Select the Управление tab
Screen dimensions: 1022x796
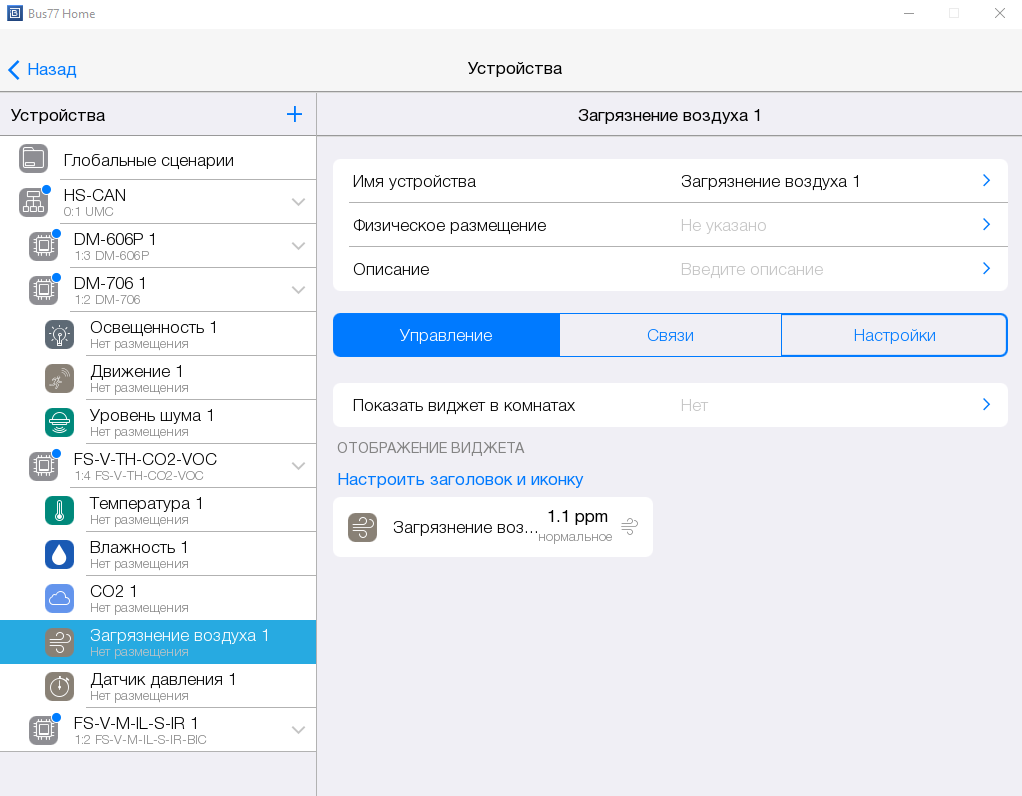coord(446,336)
